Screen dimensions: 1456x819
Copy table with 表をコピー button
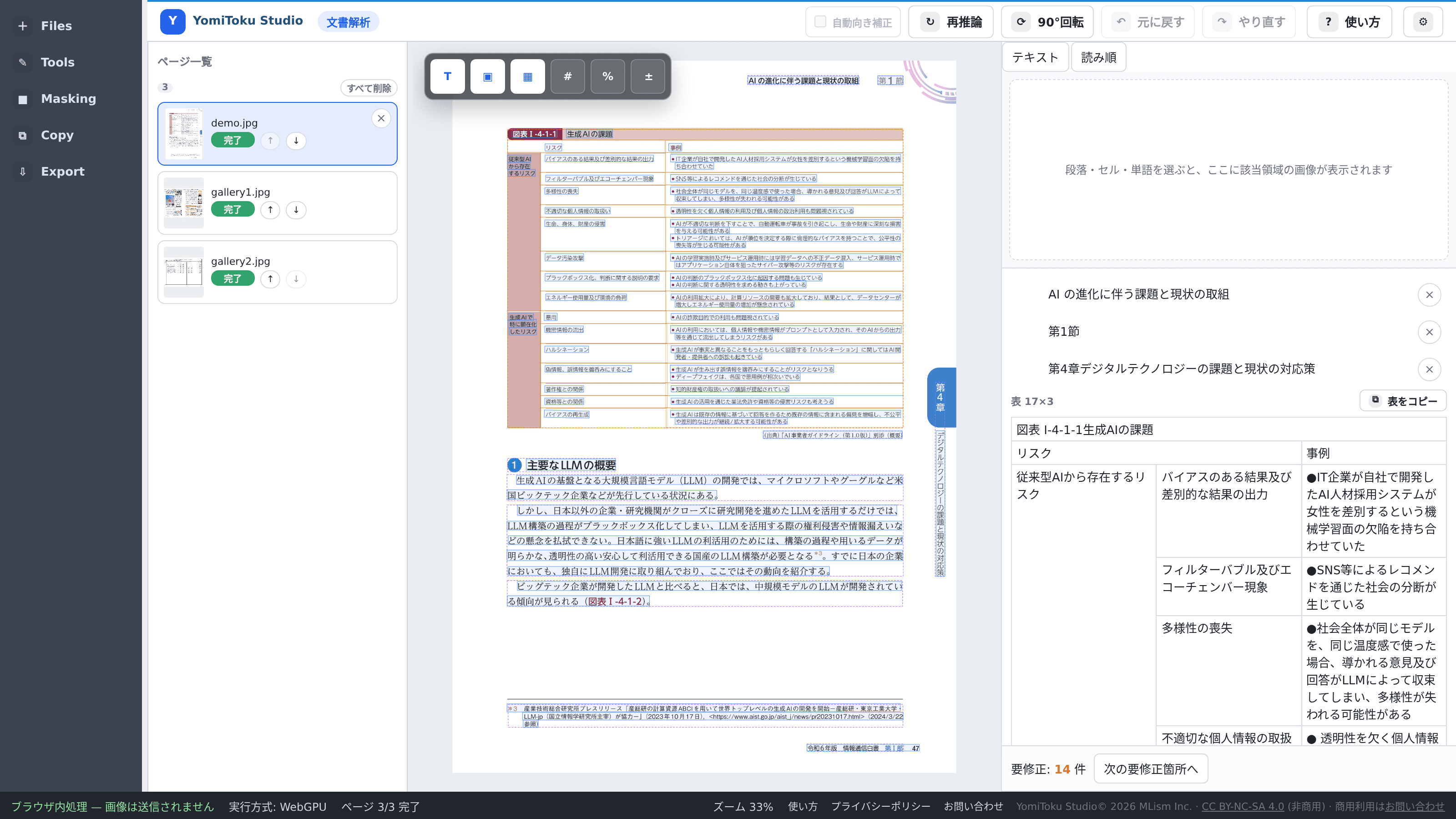click(x=1403, y=401)
